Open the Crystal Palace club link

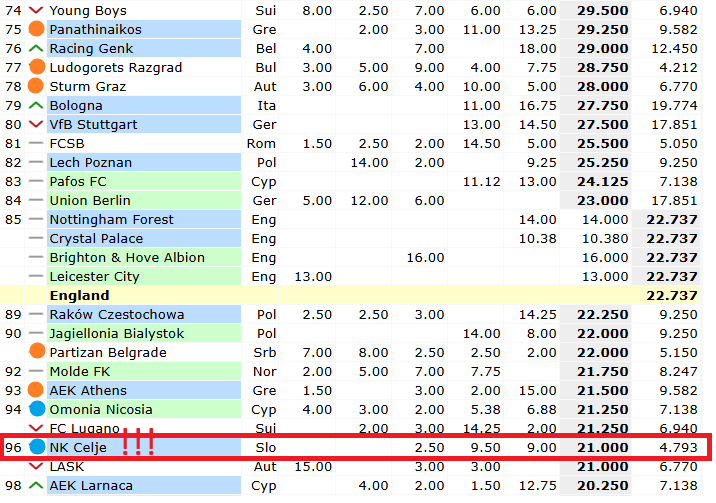(x=96, y=238)
